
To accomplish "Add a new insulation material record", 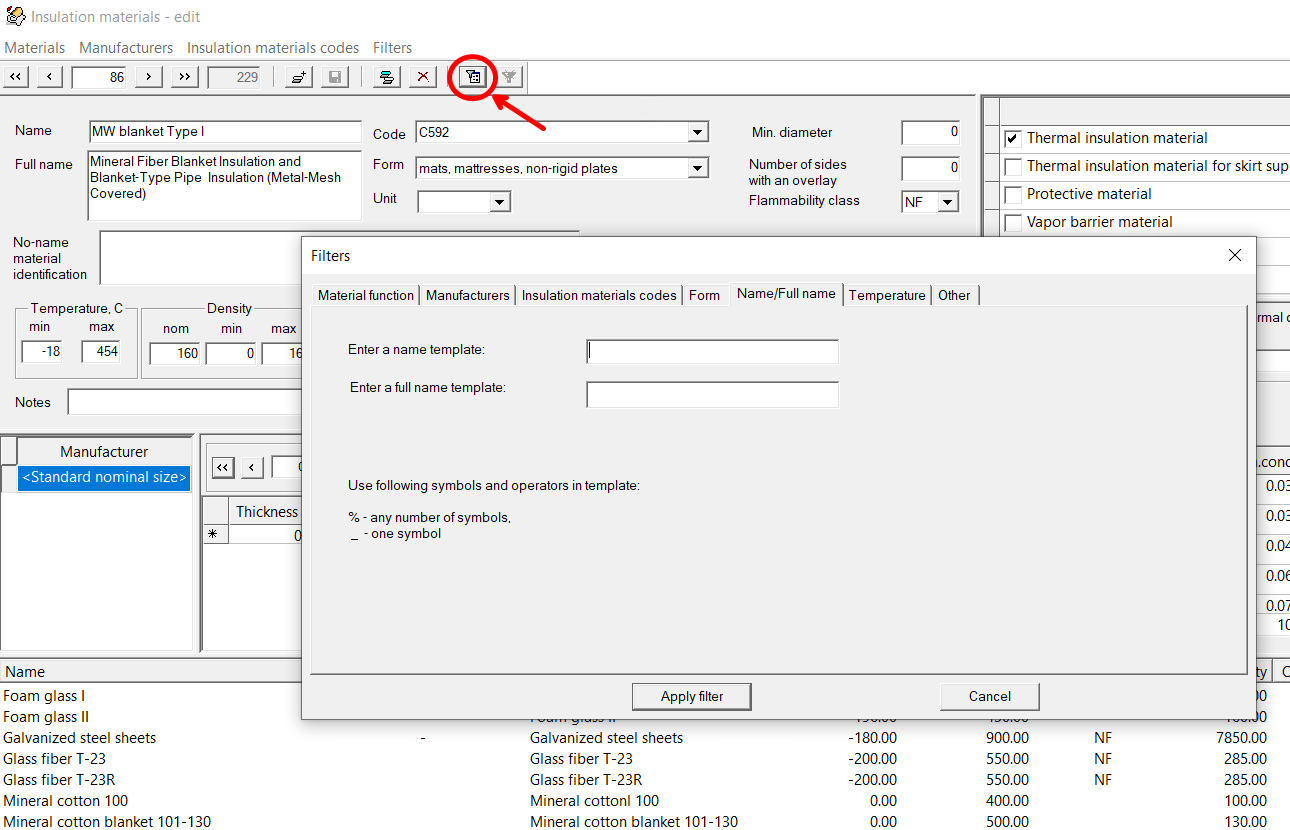I will [x=298, y=77].
